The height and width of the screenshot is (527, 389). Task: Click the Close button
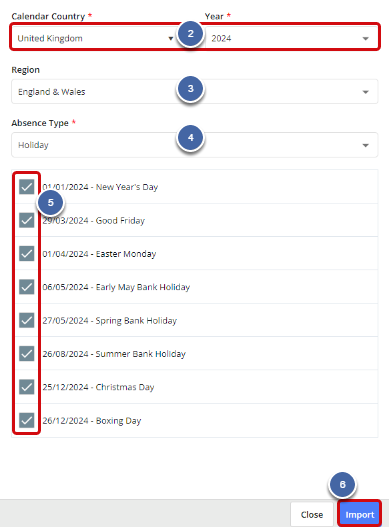pos(312,515)
